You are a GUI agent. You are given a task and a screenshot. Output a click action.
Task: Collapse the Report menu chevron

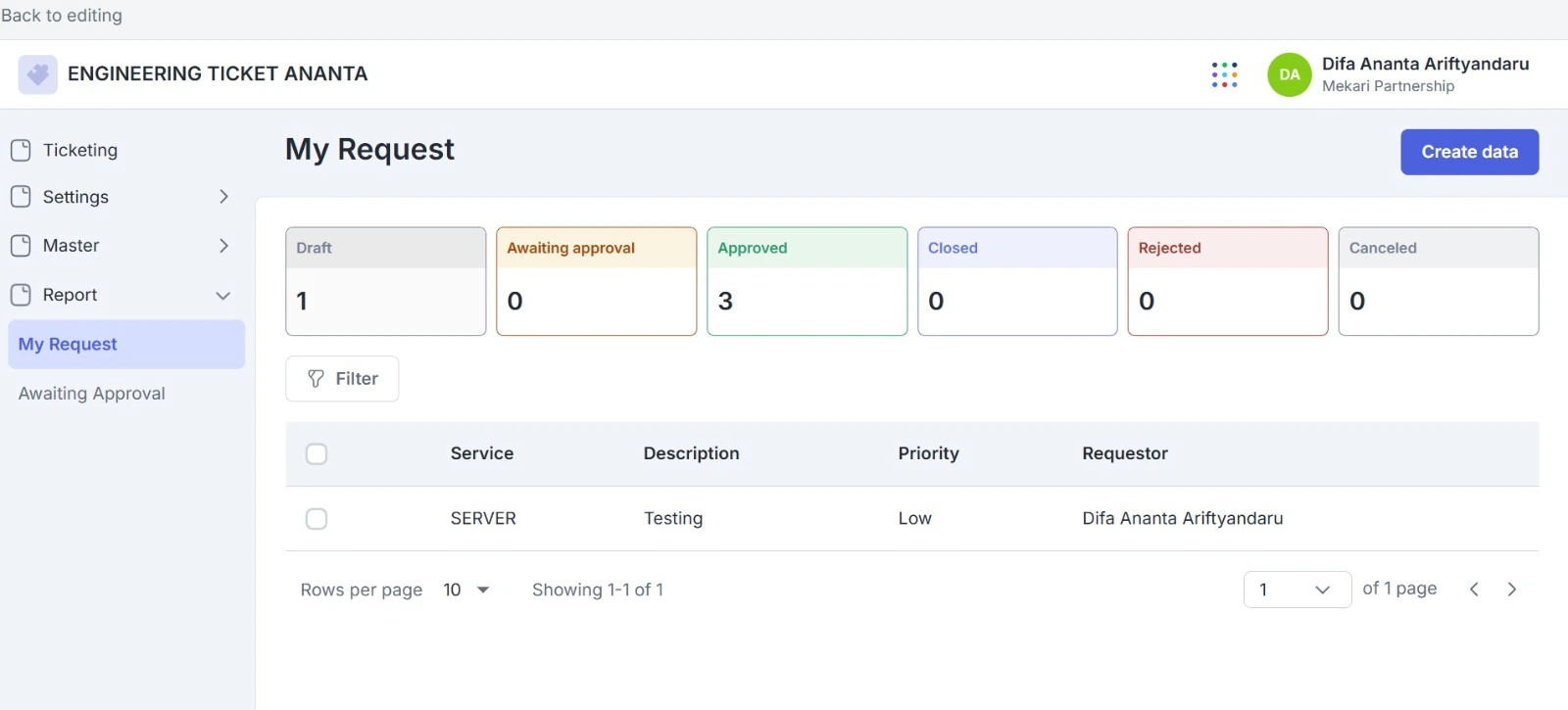click(223, 296)
